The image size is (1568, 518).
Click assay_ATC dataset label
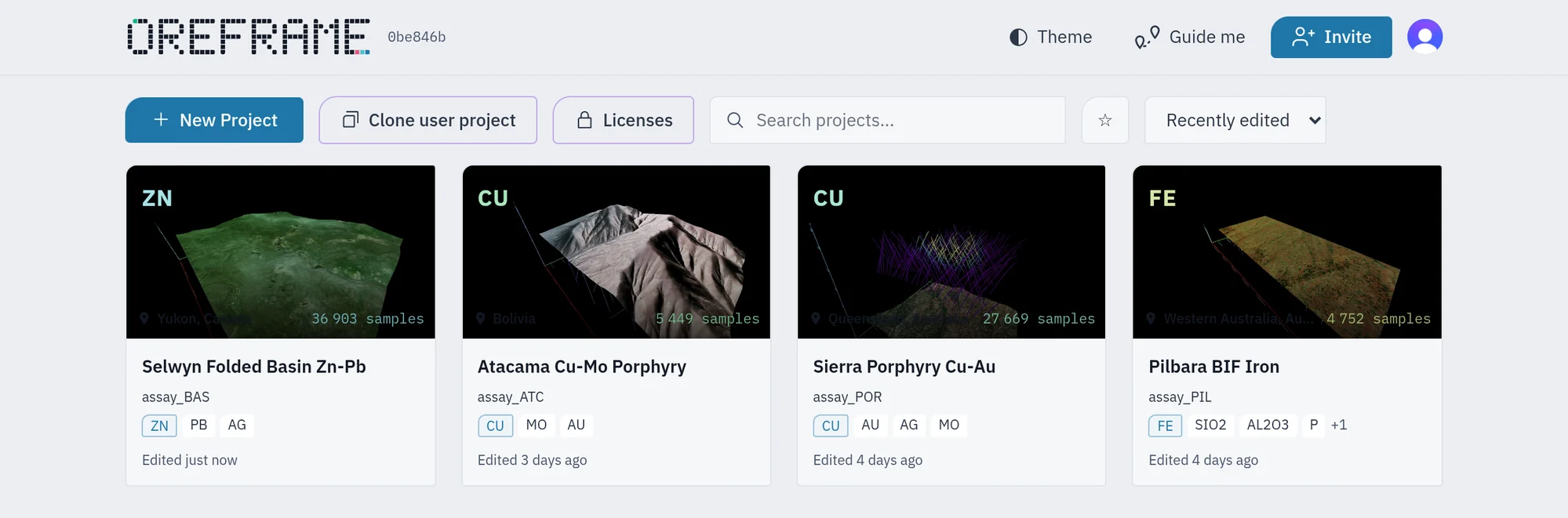pyautogui.click(x=511, y=397)
